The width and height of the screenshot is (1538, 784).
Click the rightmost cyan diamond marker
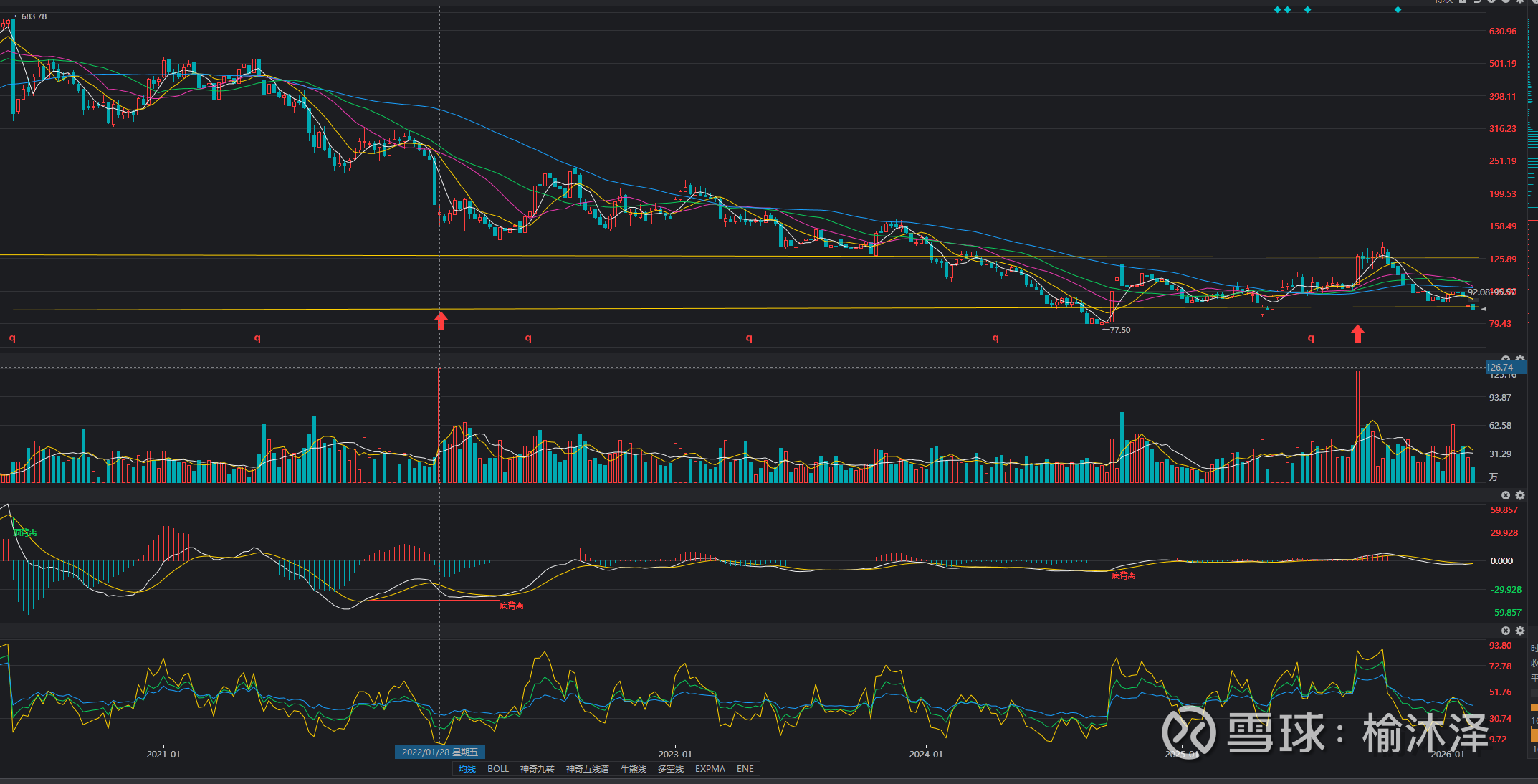pos(1398,10)
